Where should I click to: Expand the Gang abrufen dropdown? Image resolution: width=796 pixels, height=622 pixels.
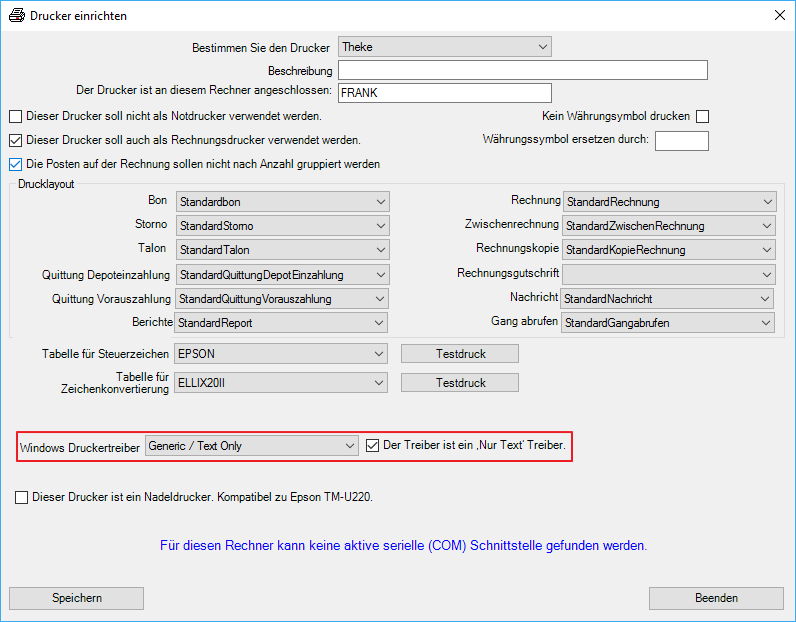(x=668, y=322)
